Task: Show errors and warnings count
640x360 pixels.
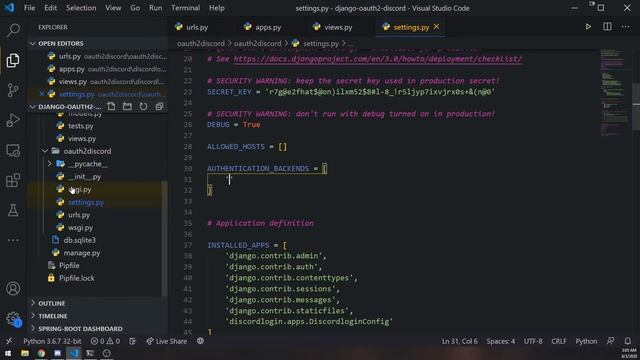Action: (x=105, y=341)
